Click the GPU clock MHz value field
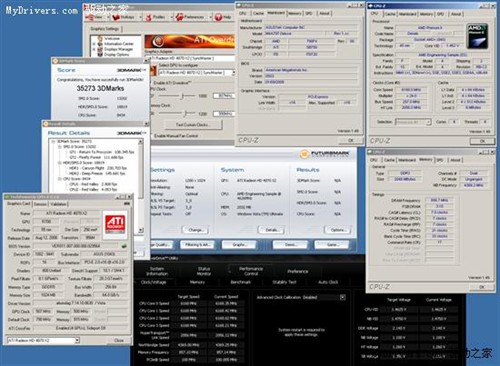This screenshot has height=366, width=500. coord(224,96)
